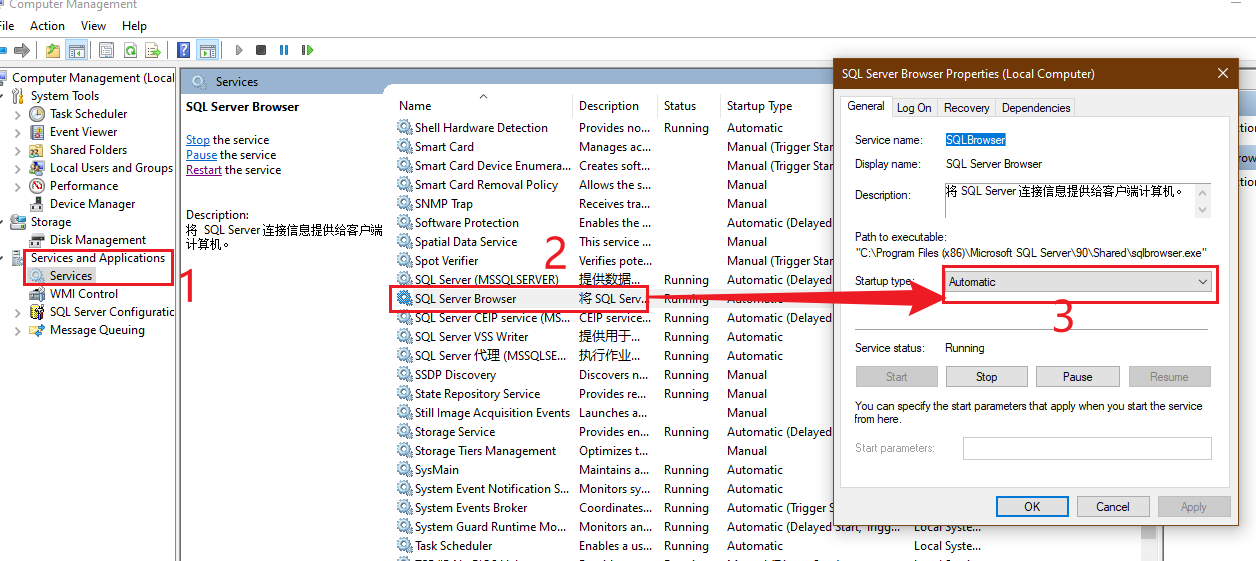Switch to the Recovery tab

[967, 108]
